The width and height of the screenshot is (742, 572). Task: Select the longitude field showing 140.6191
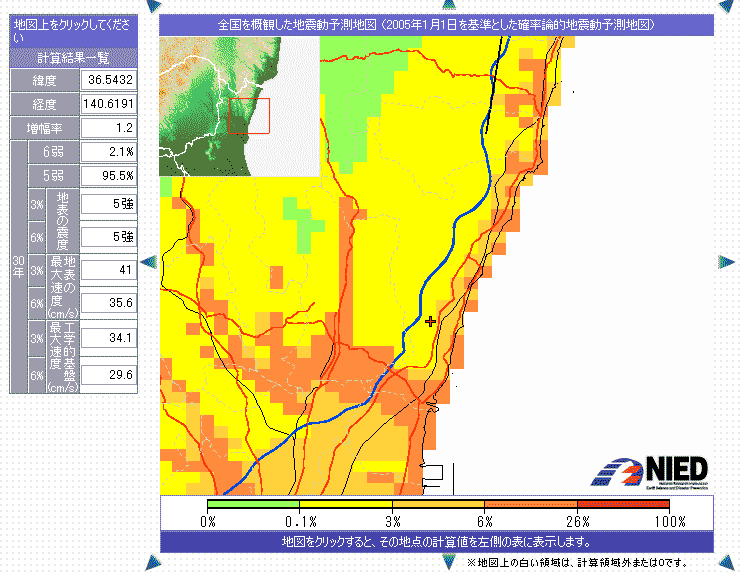tap(109, 104)
